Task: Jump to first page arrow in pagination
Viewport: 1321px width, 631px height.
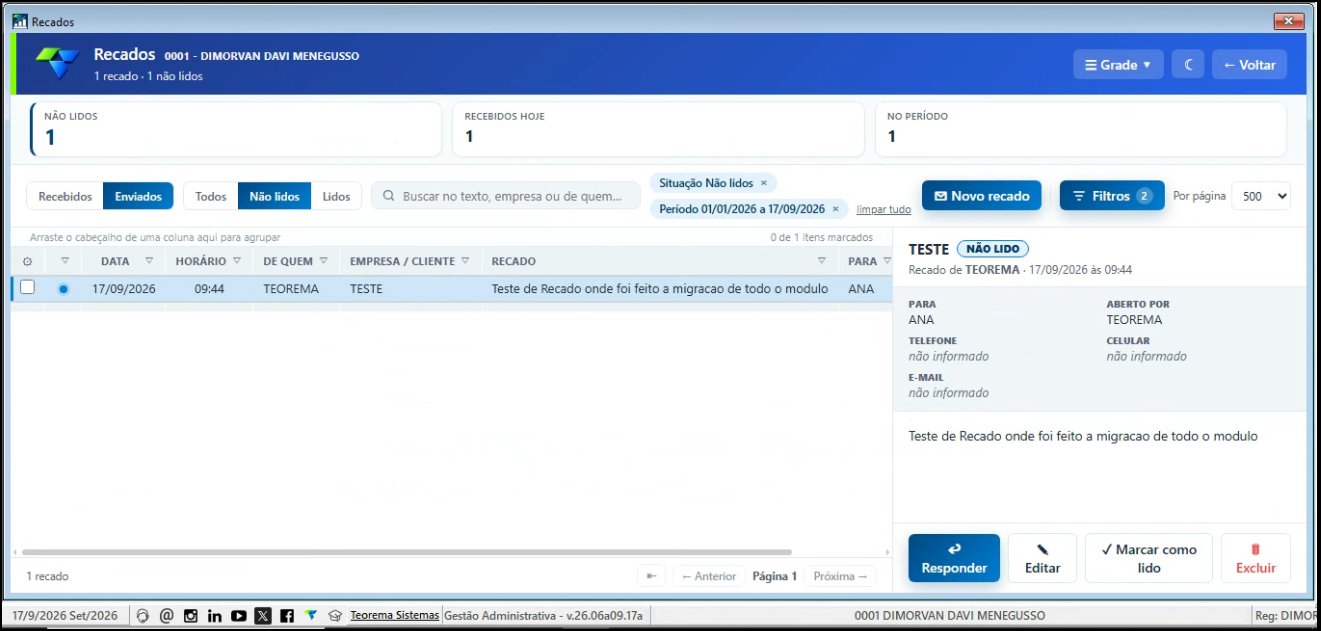Action: 651,576
